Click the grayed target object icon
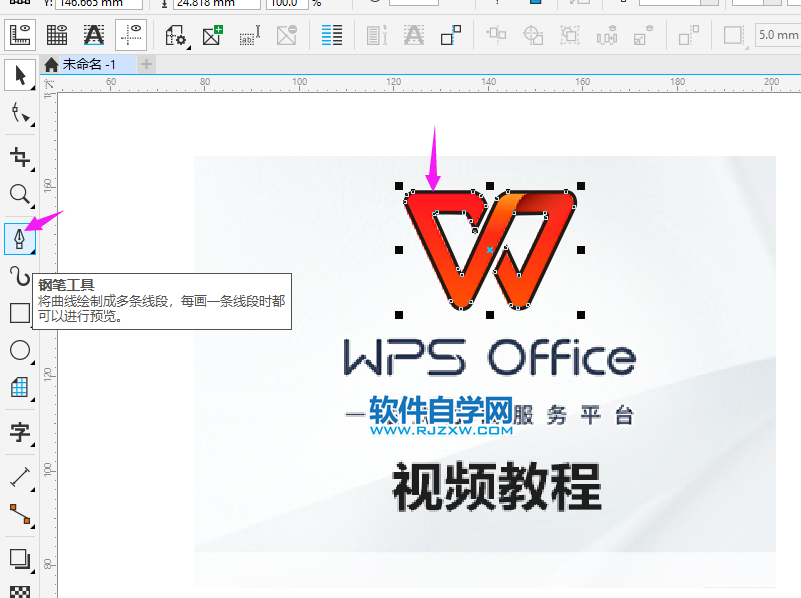 [533, 35]
